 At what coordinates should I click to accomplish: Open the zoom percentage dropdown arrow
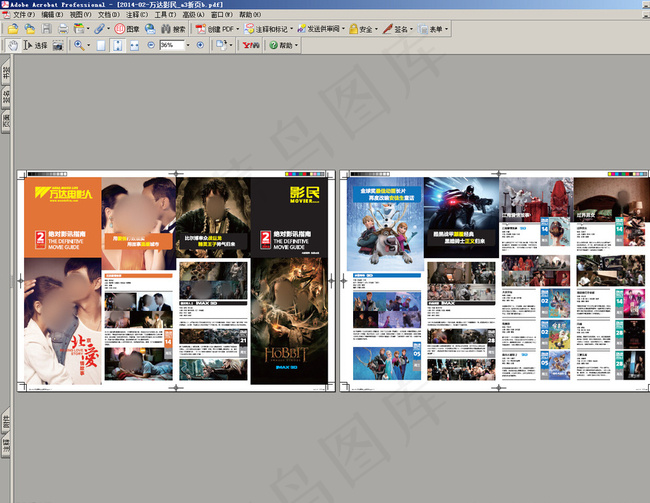pyautogui.click(x=188, y=45)
